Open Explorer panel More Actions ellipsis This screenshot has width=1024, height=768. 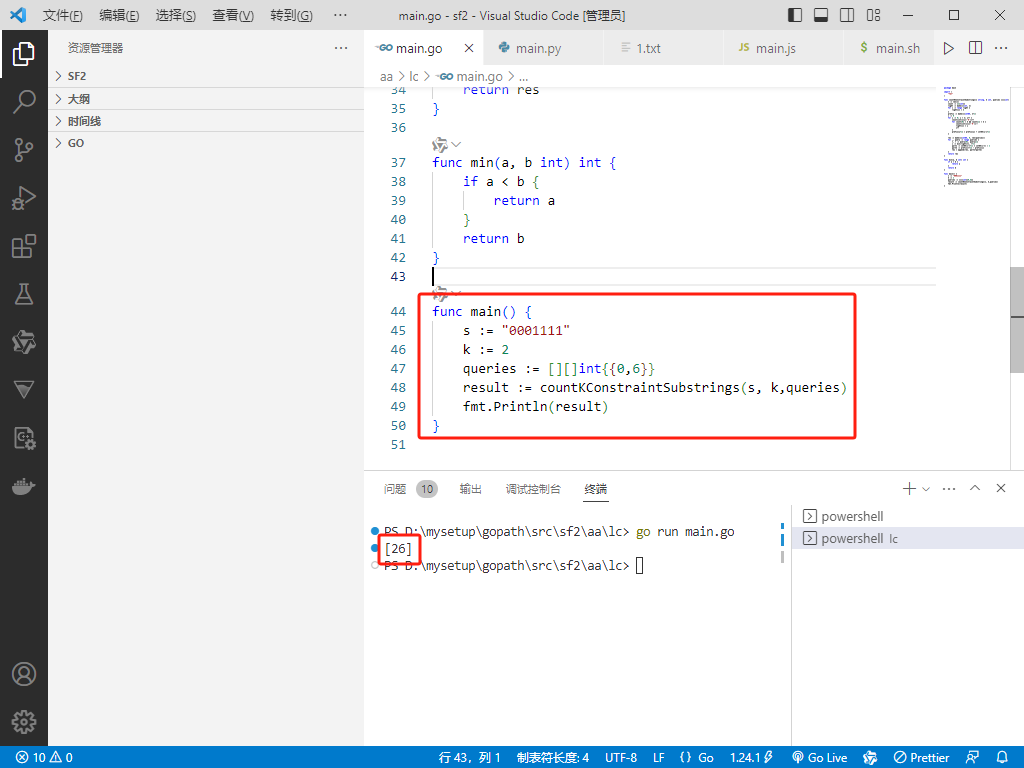340,48
